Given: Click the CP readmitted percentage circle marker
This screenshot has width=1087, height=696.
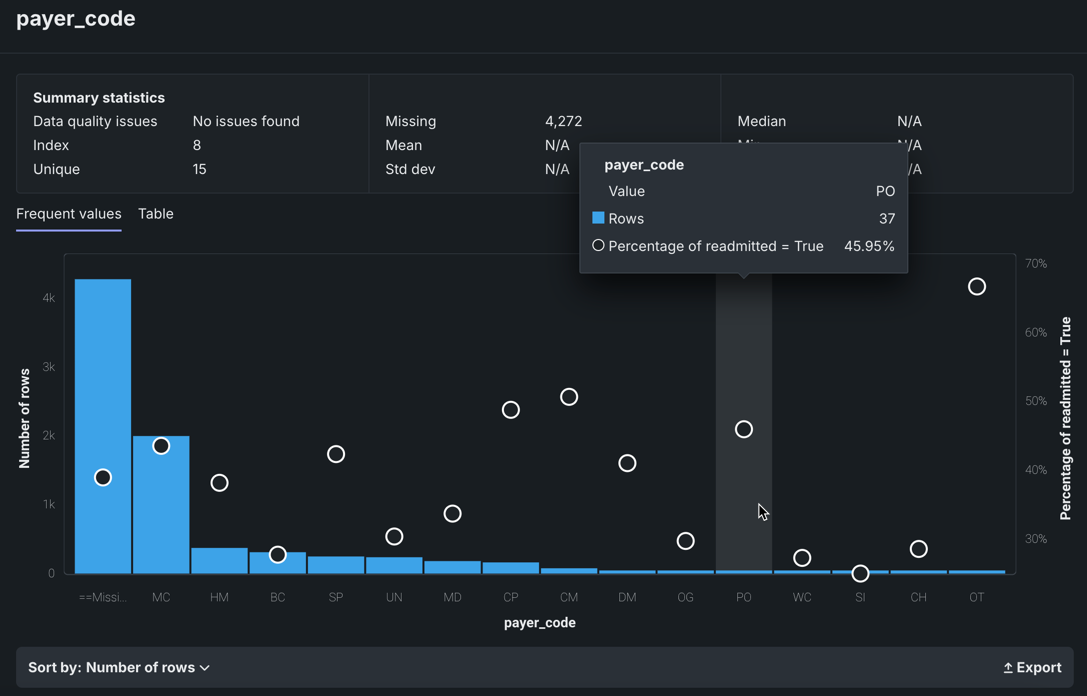Looking at the screenshot, I should point(511,410).
